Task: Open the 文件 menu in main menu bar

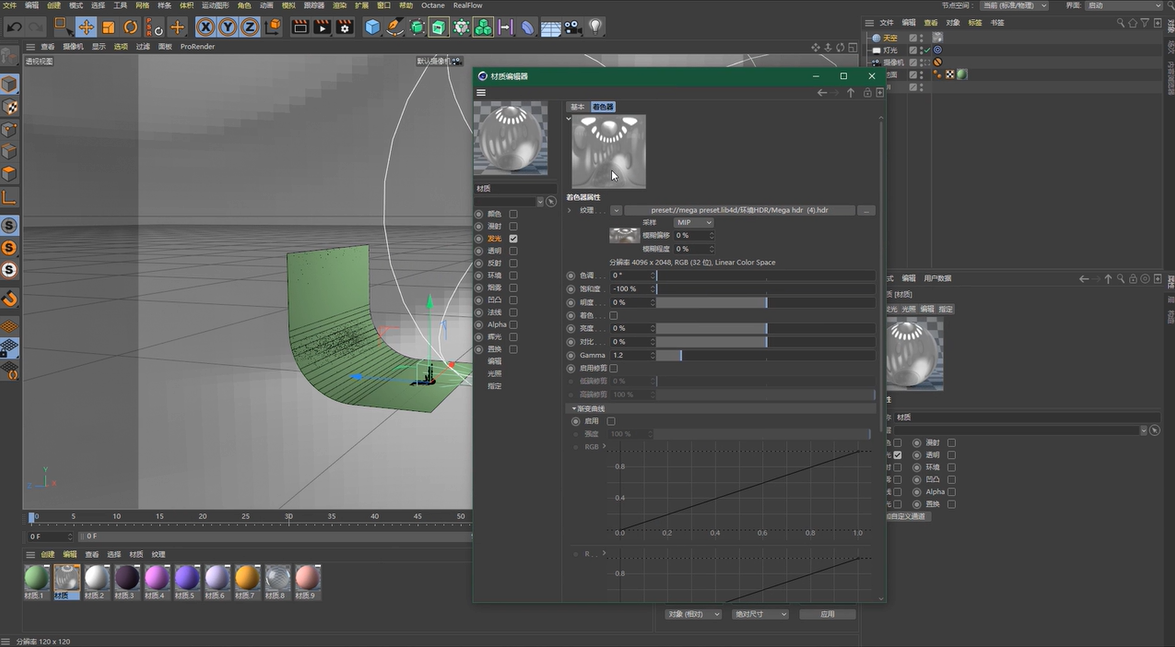Action: pos(10,5)
